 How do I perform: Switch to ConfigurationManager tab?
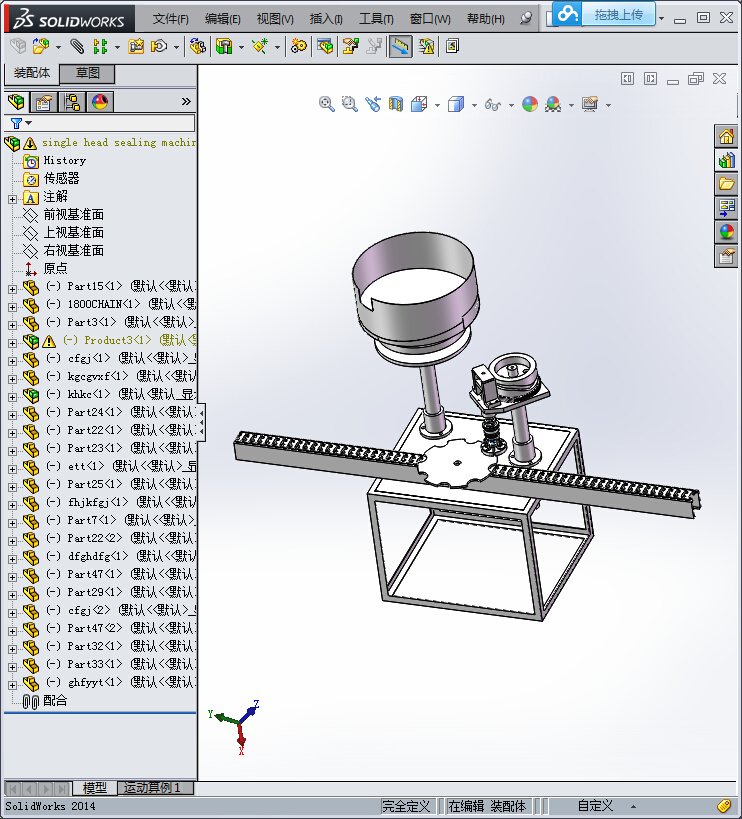72,102
